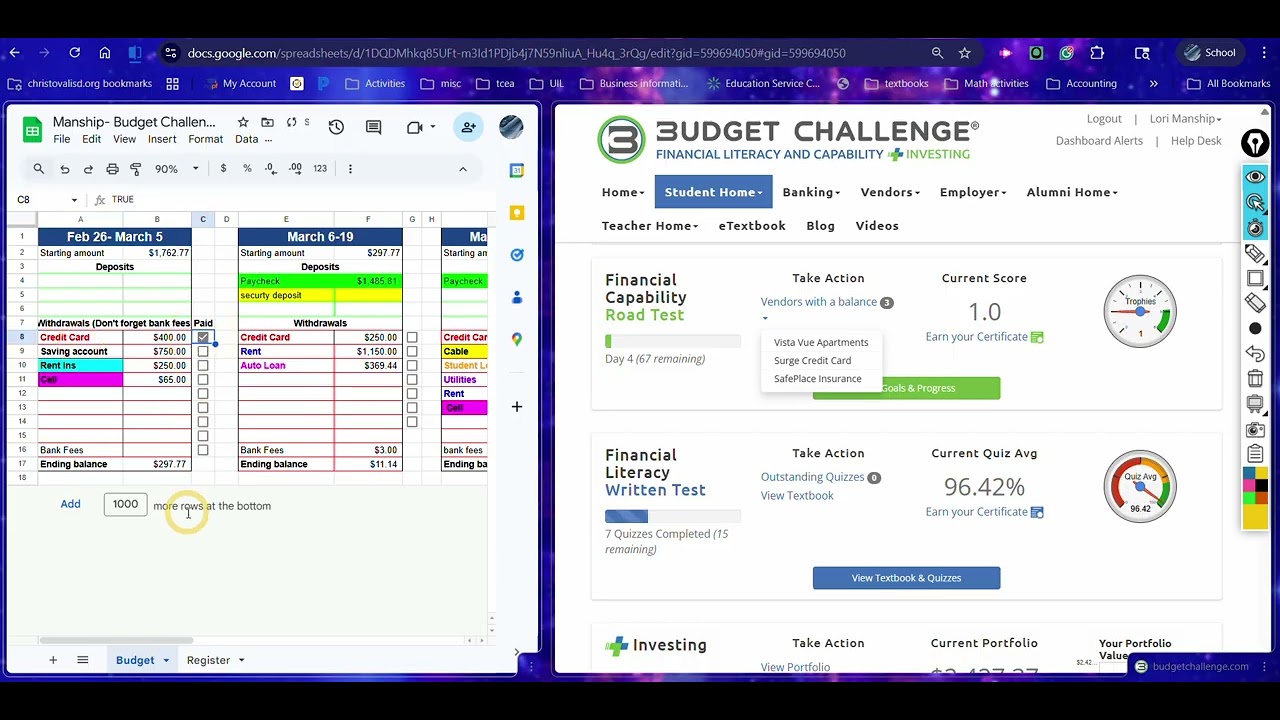The image size is (1280, 720).
Task: Select the paint format roller tool
Action: pos(136,169)
